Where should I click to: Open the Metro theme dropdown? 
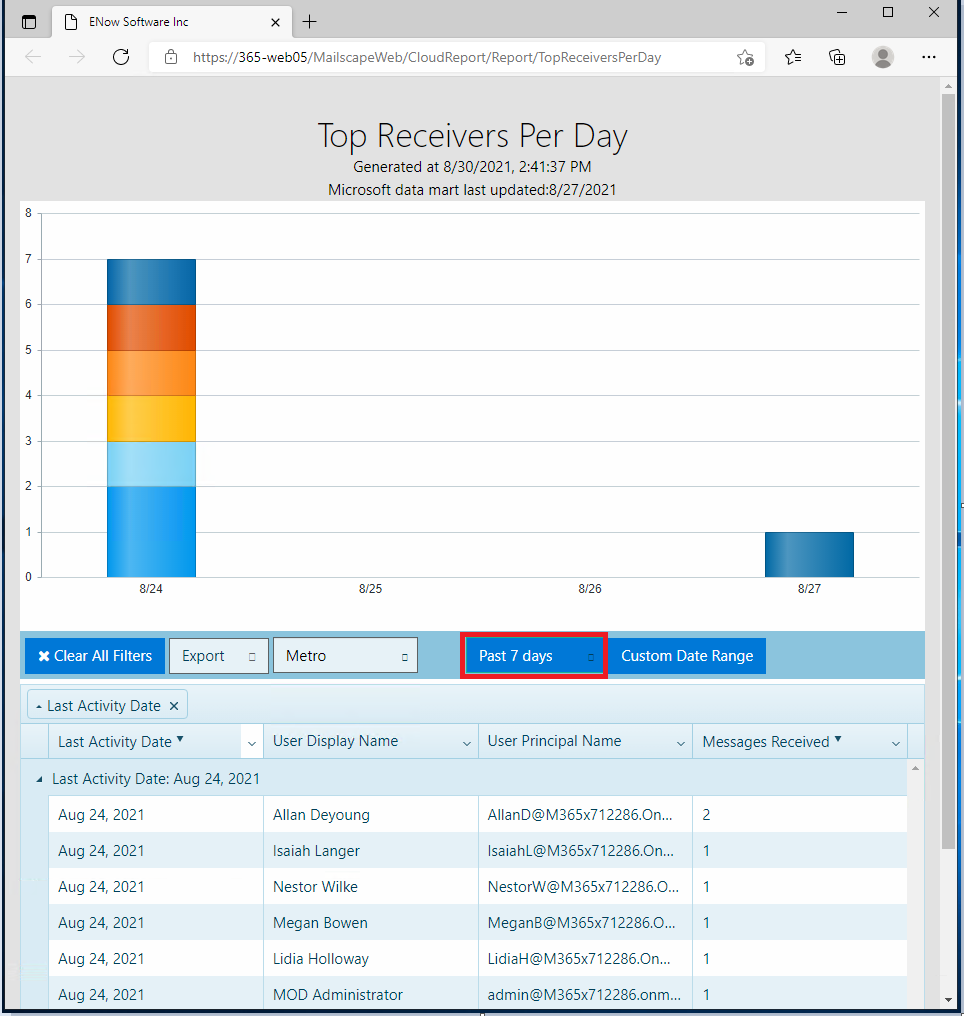tap(345, 656)
